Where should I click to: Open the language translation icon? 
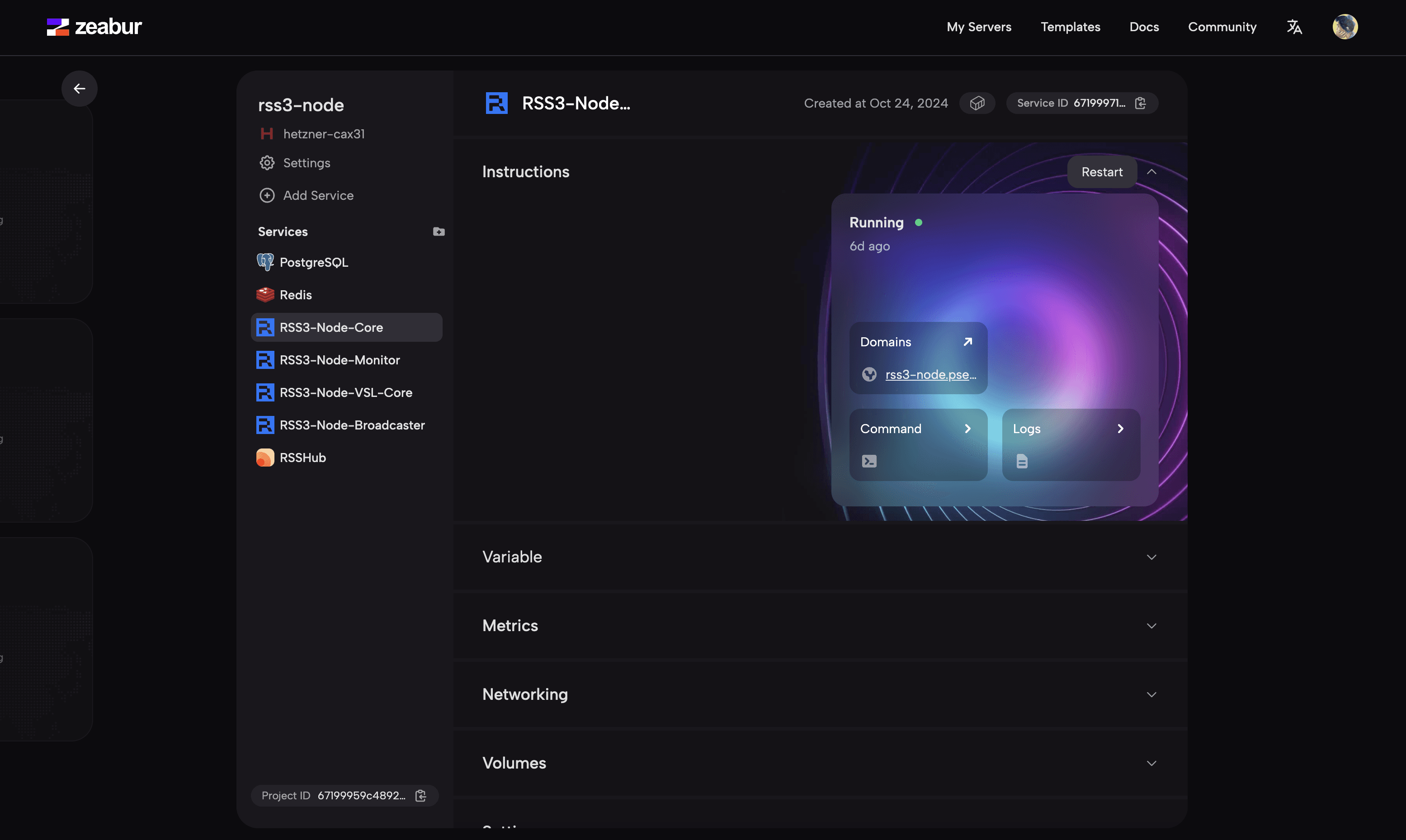[1294, 27]
